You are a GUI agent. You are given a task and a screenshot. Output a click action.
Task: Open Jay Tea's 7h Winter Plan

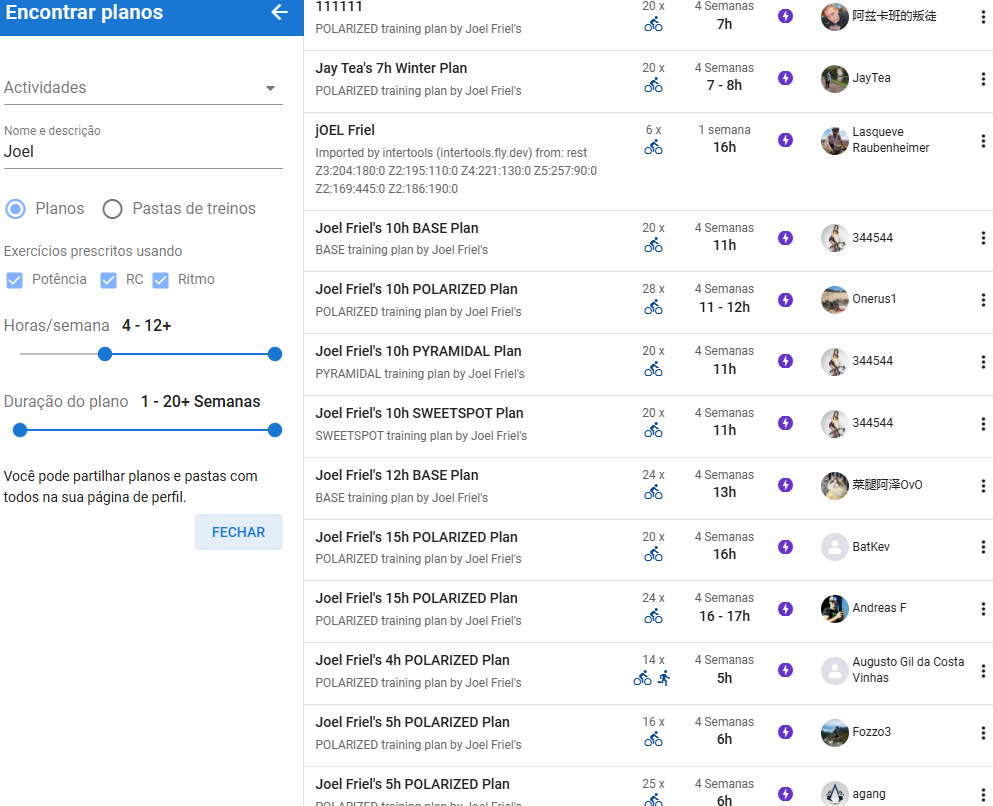pos(391,68)
